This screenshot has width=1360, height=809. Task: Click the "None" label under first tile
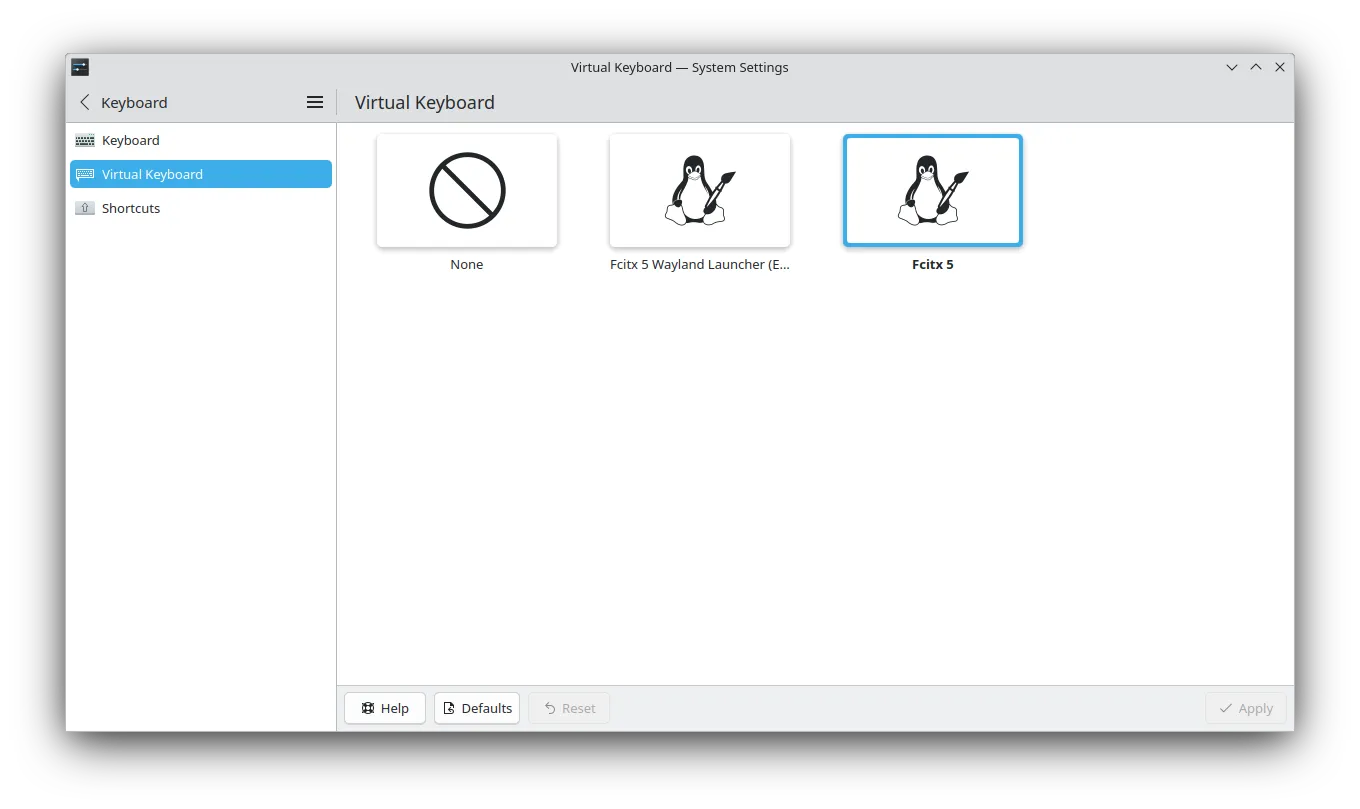(x=467, y=265)
